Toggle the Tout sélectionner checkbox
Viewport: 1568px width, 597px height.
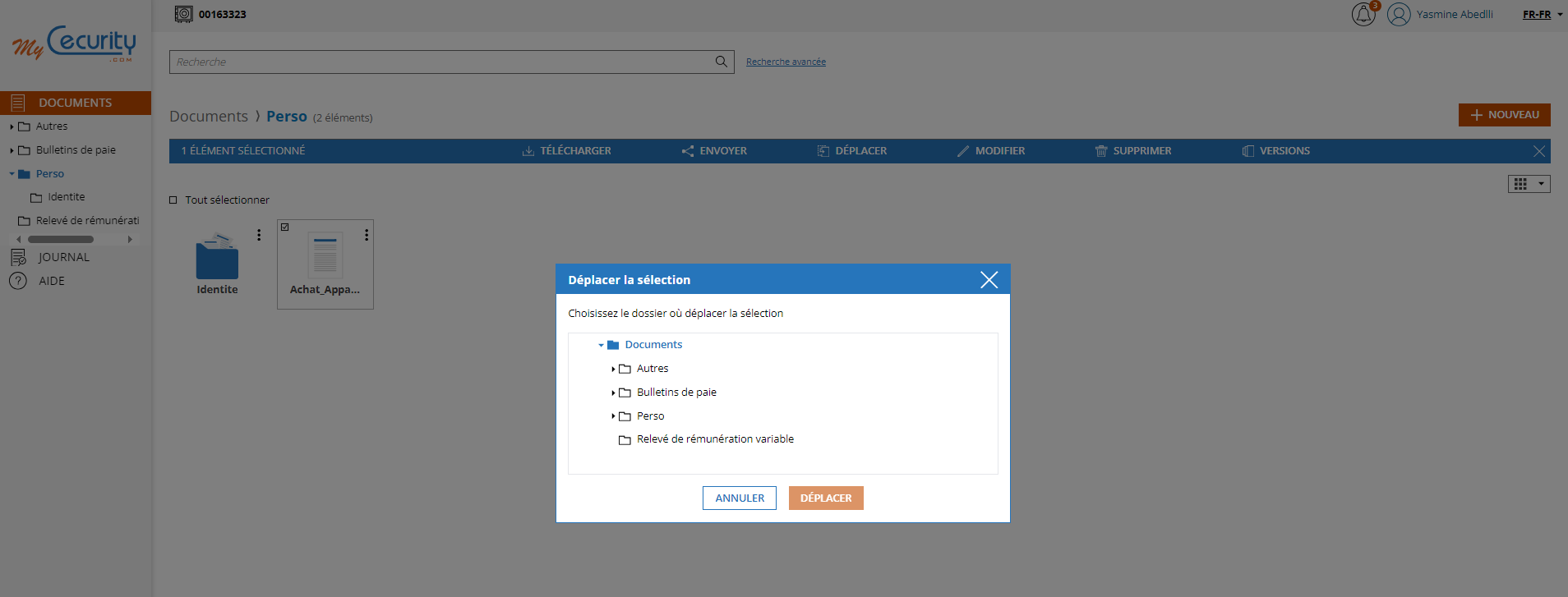click(x=173, y=200)
